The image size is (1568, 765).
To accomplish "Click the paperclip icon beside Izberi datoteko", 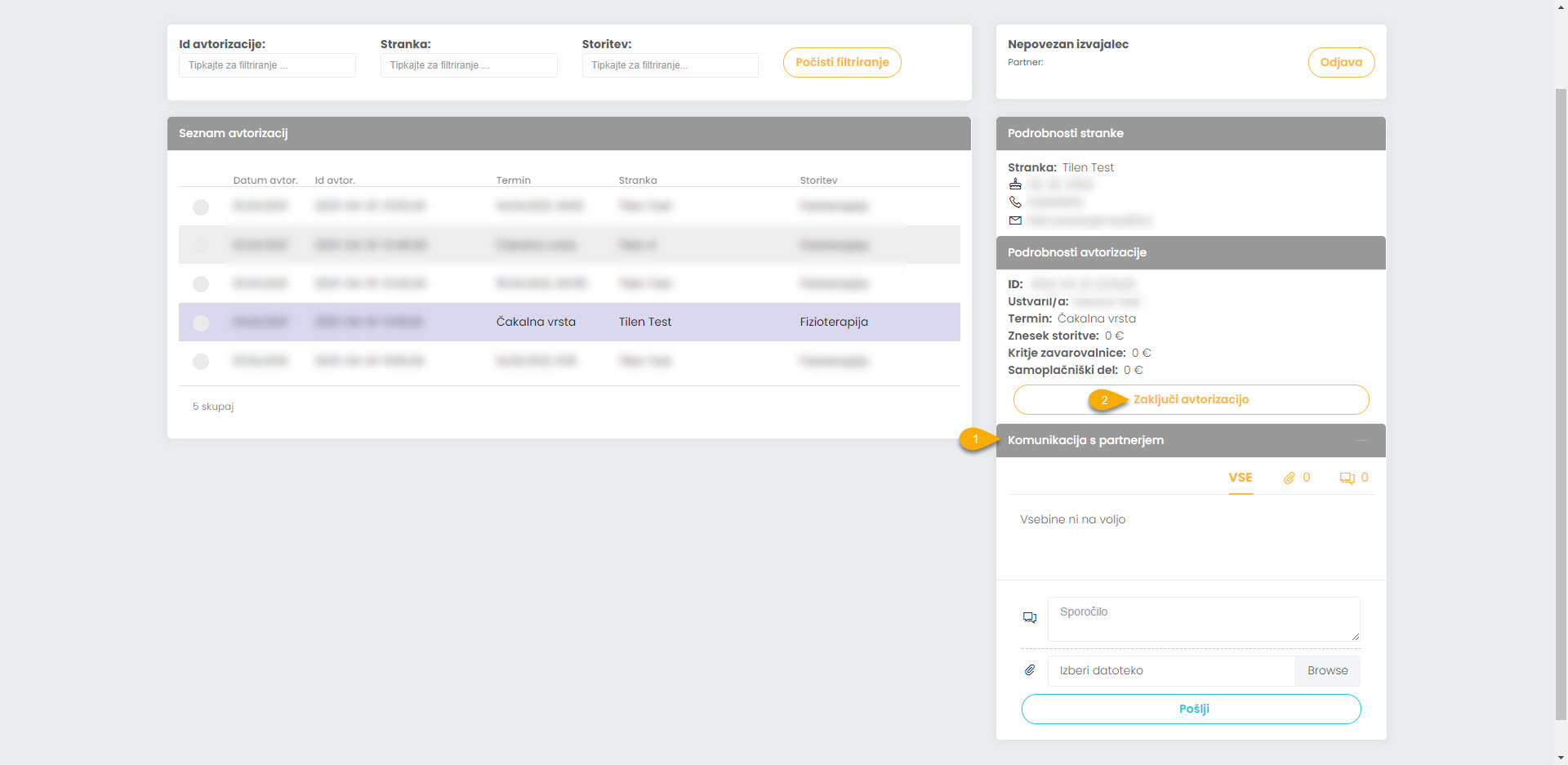I will click(1030, 670).
